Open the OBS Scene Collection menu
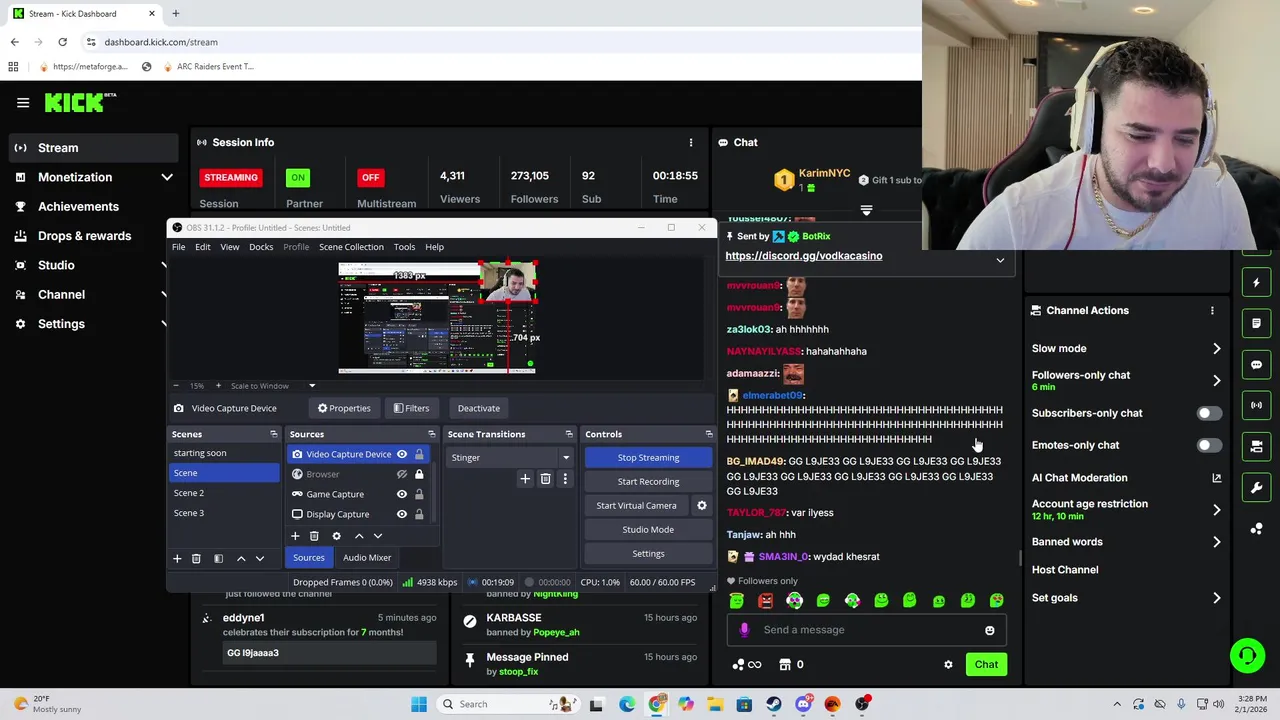This screenshot has width=1280, height=720. (x=351, y=247)
